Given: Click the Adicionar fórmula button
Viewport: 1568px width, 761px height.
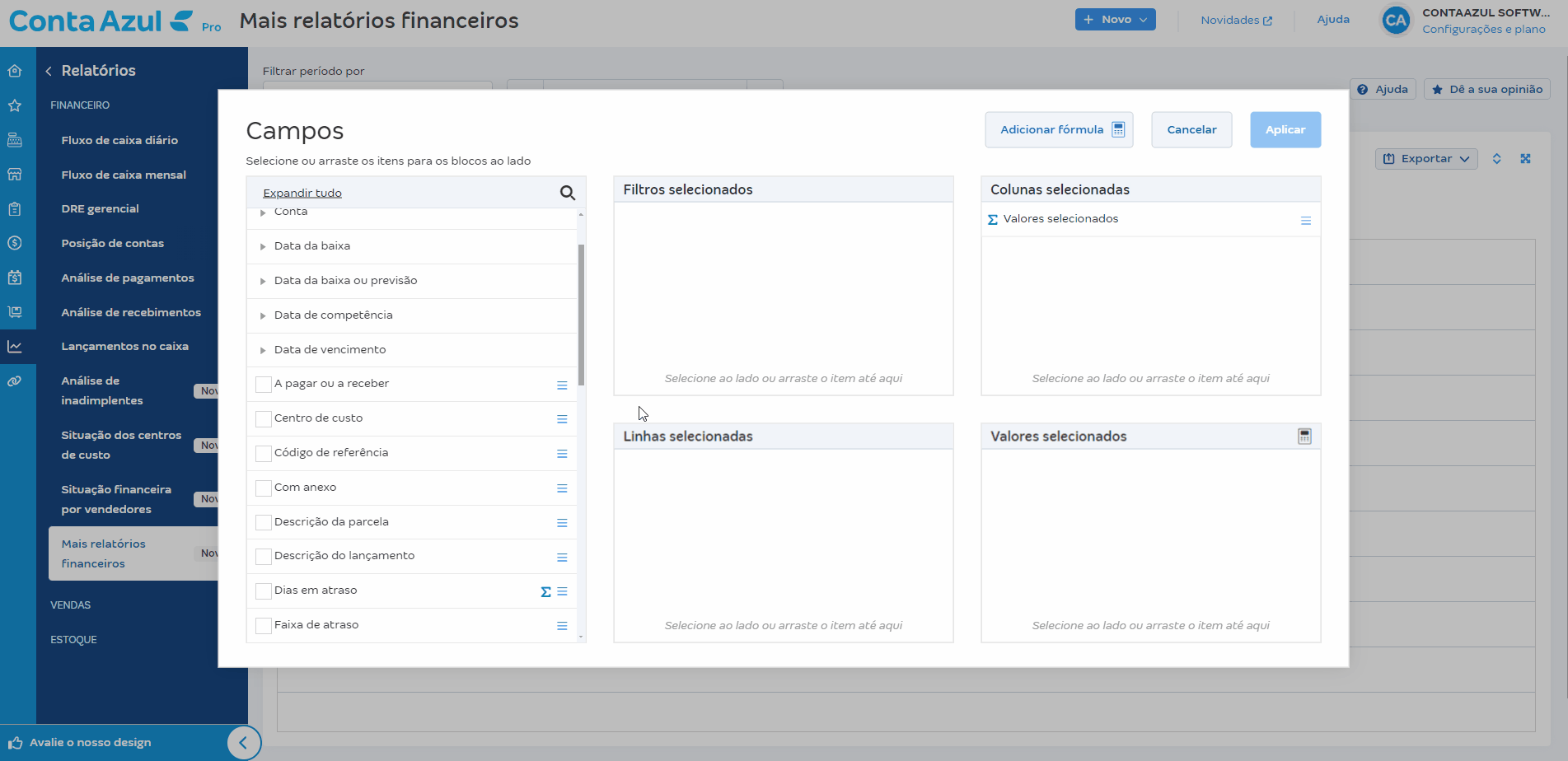Looking at the screenshot, I should tap(1059, 130).
